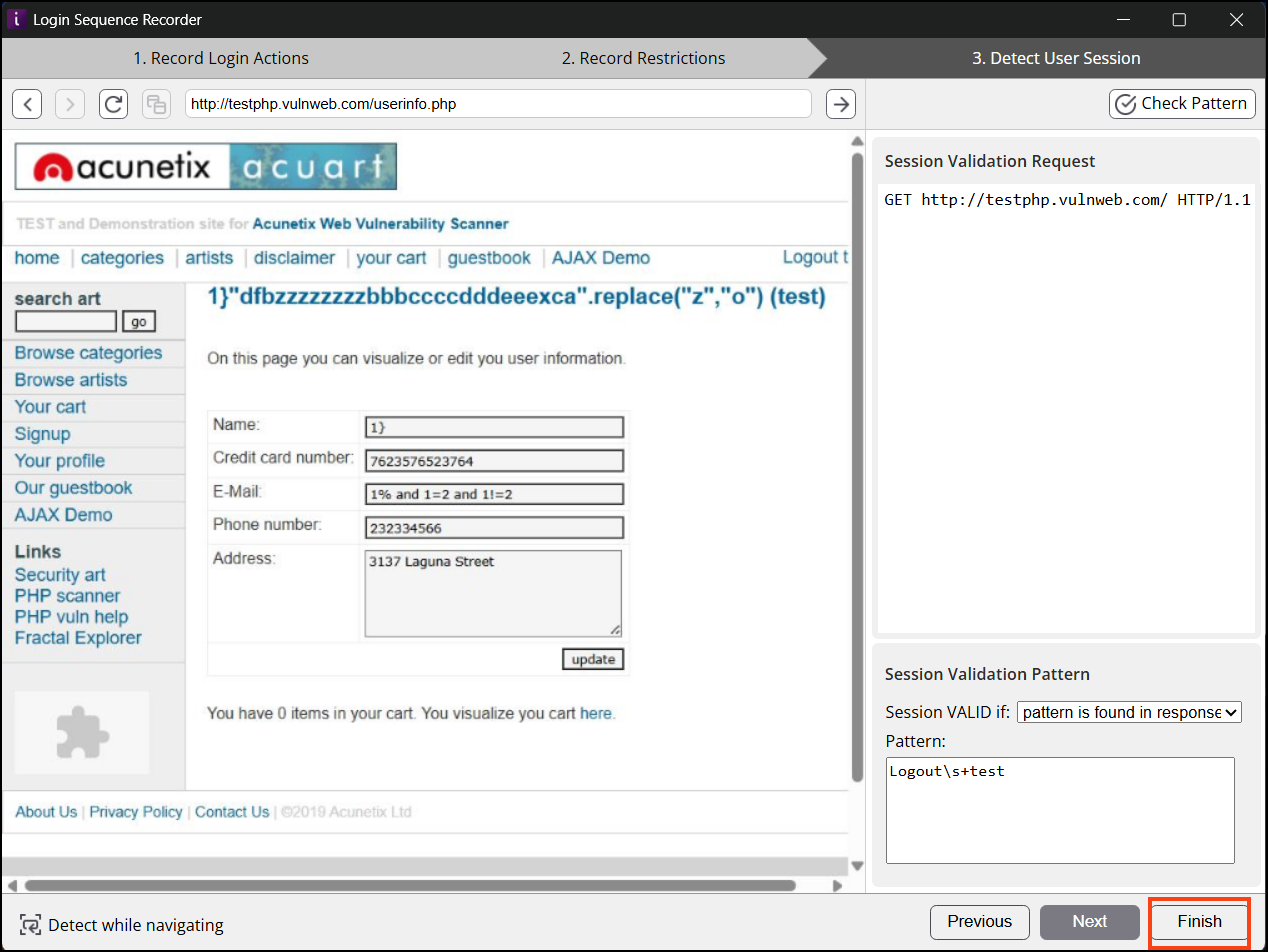Click the checkmark icon on Check Pattern
The height and width of the screenshot is (952, 1268).
(1124, 103)
